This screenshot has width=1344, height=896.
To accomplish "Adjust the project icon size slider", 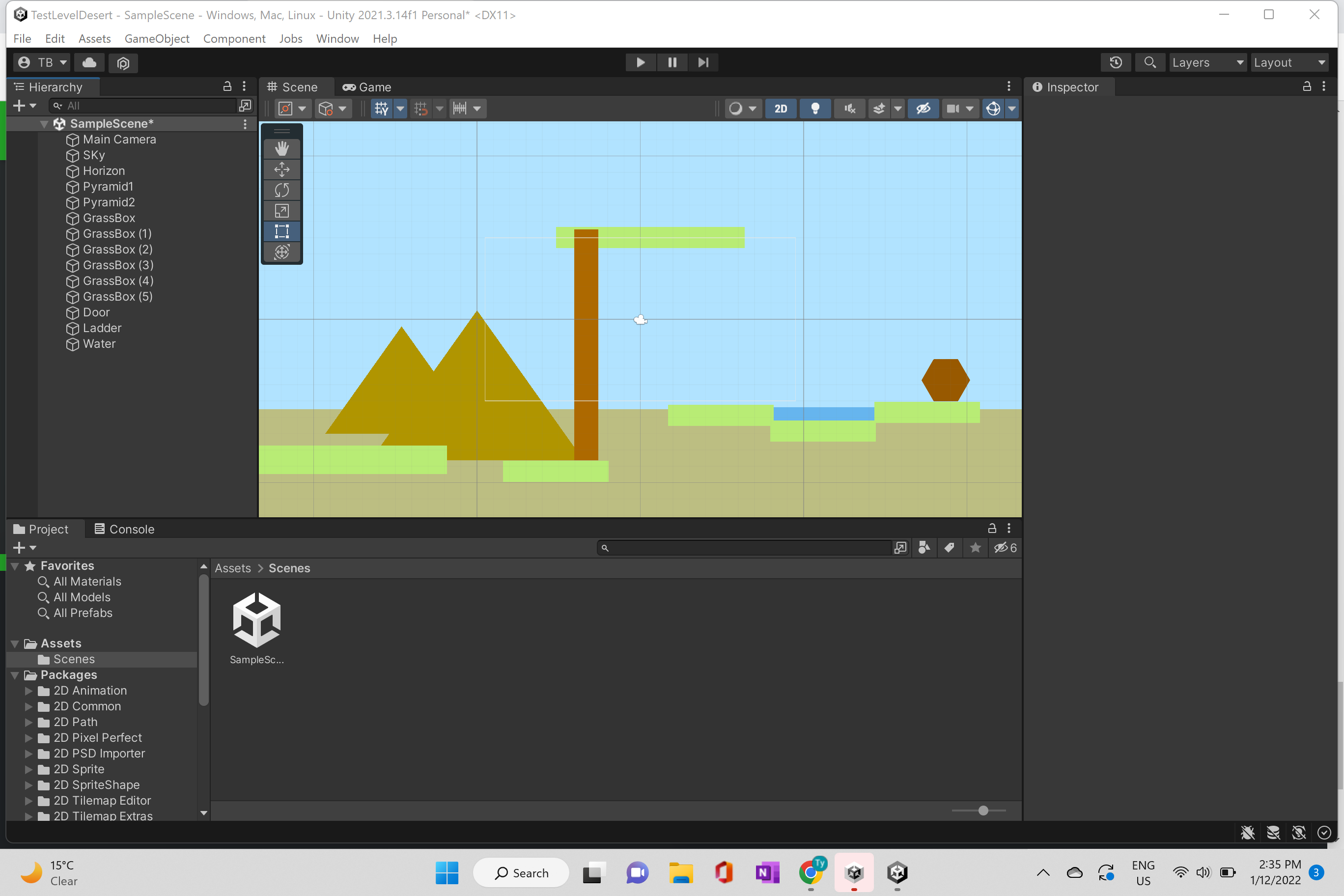I will (983, 811).
